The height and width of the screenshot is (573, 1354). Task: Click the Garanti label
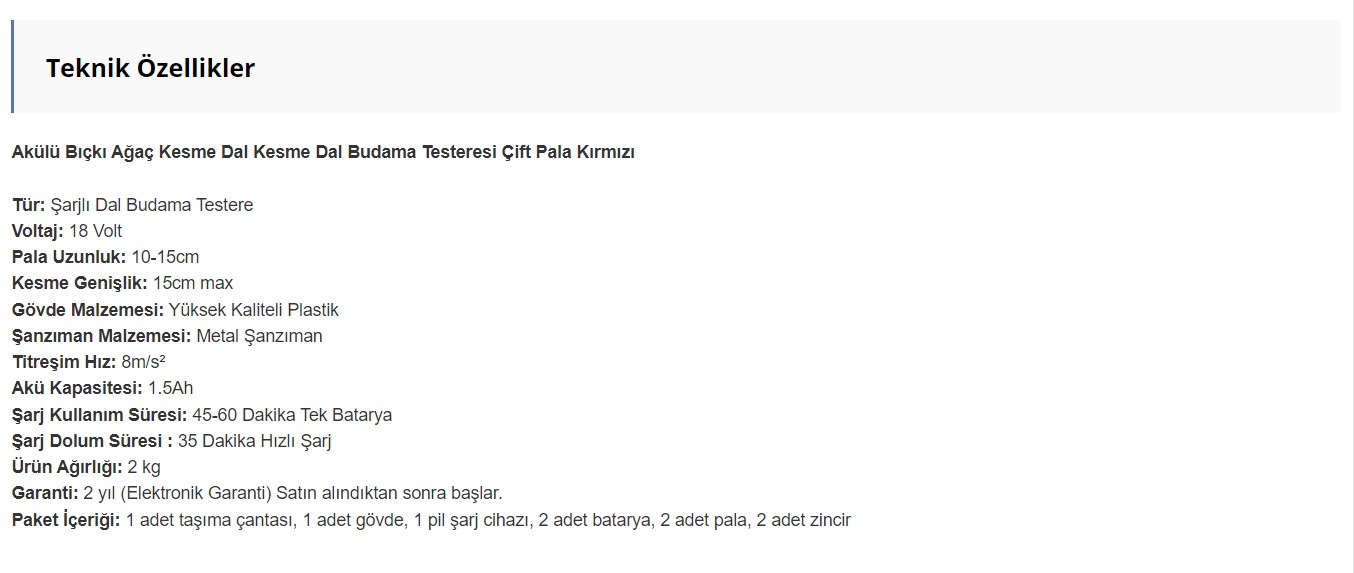pyautogui.click(x=45, y=493)
